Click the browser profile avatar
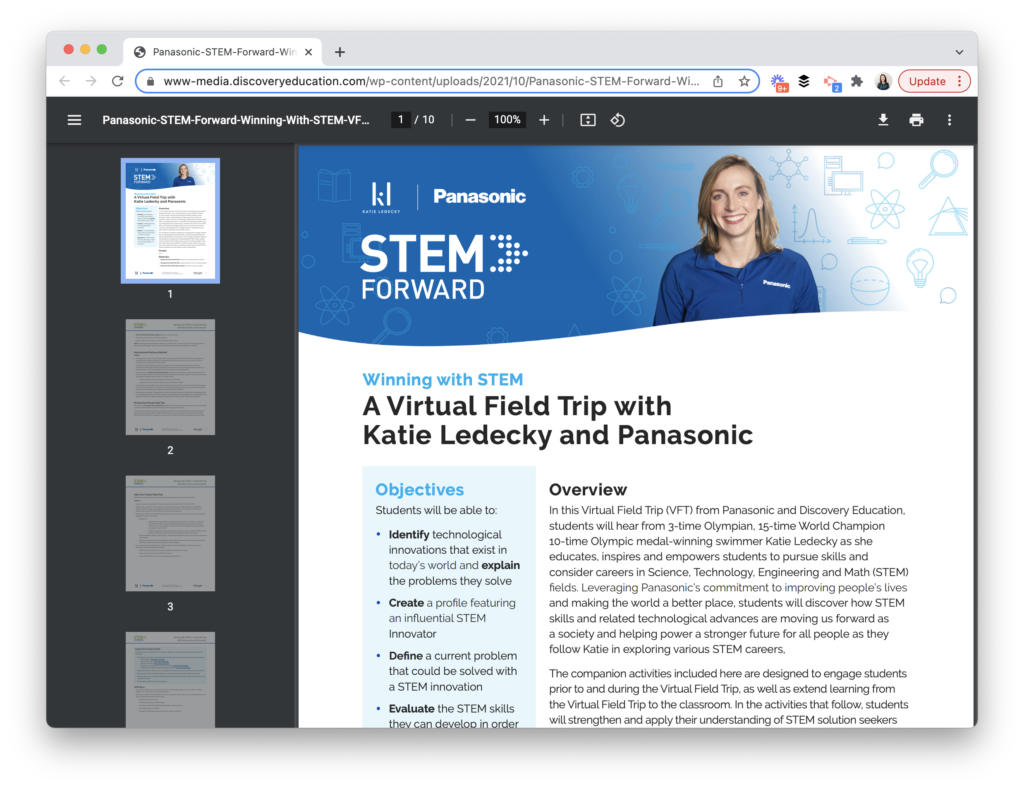 884,81
